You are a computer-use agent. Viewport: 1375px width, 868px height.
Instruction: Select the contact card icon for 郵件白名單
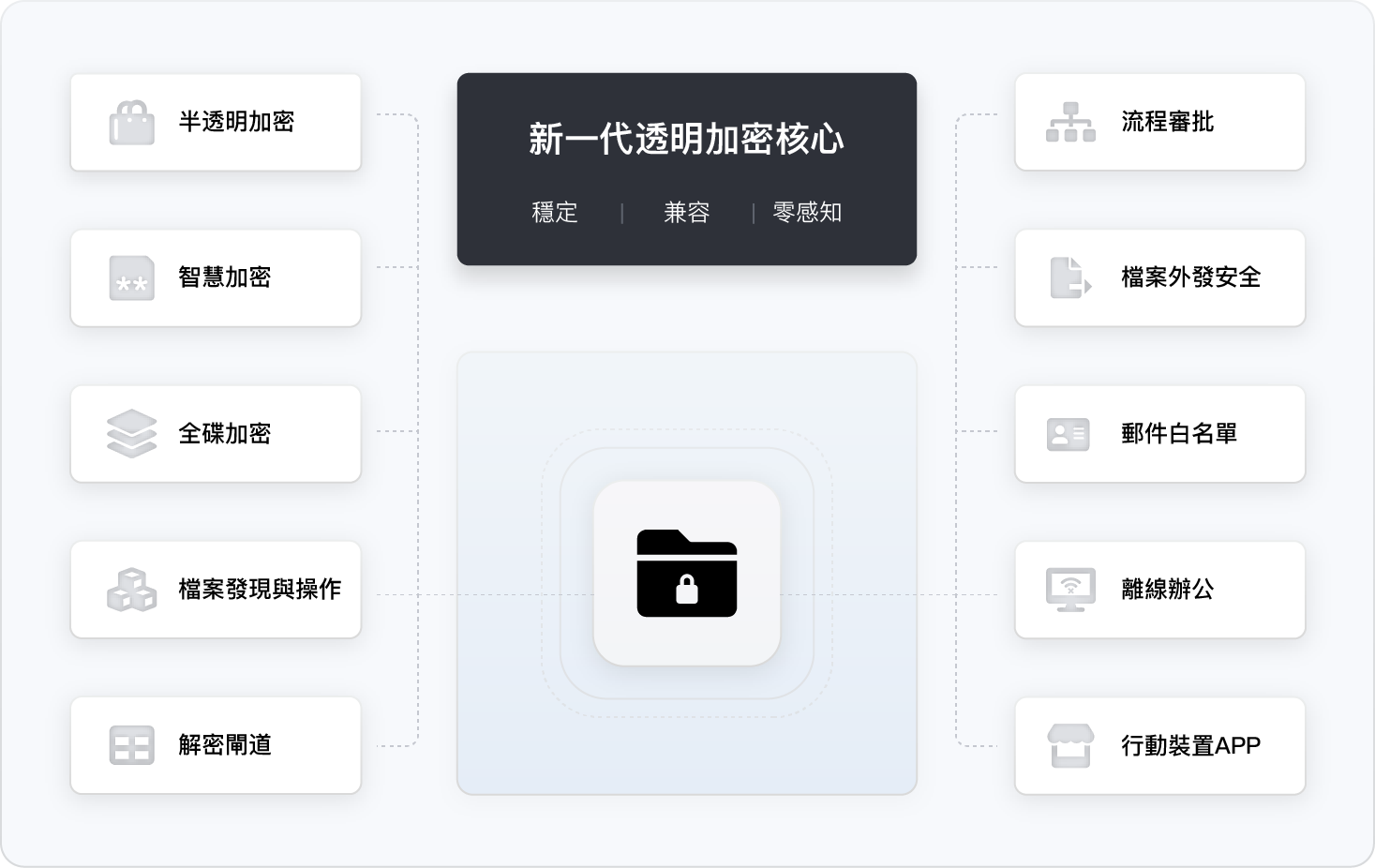pyautogui.click(x=1069, y=434)
